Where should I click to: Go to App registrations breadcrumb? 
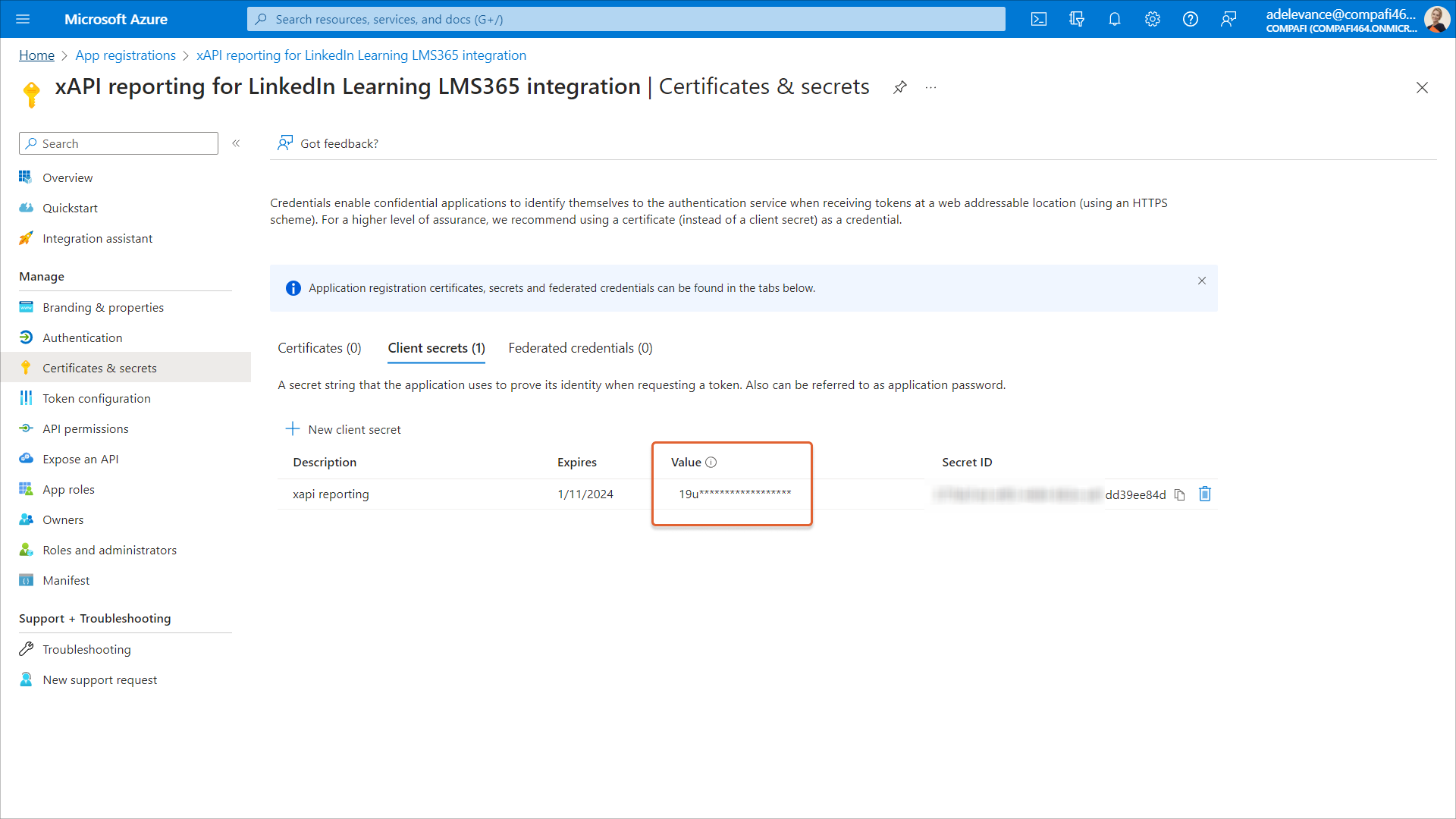pyautogui.click(x=125, y=55)
